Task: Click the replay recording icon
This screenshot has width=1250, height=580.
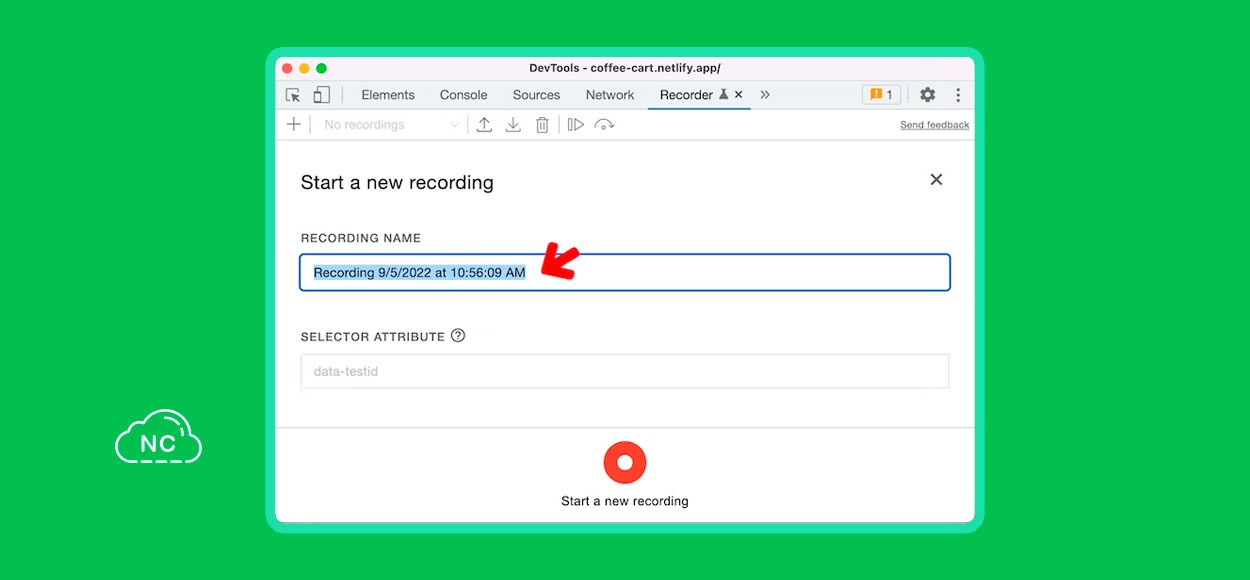Action: pos(575,124)
